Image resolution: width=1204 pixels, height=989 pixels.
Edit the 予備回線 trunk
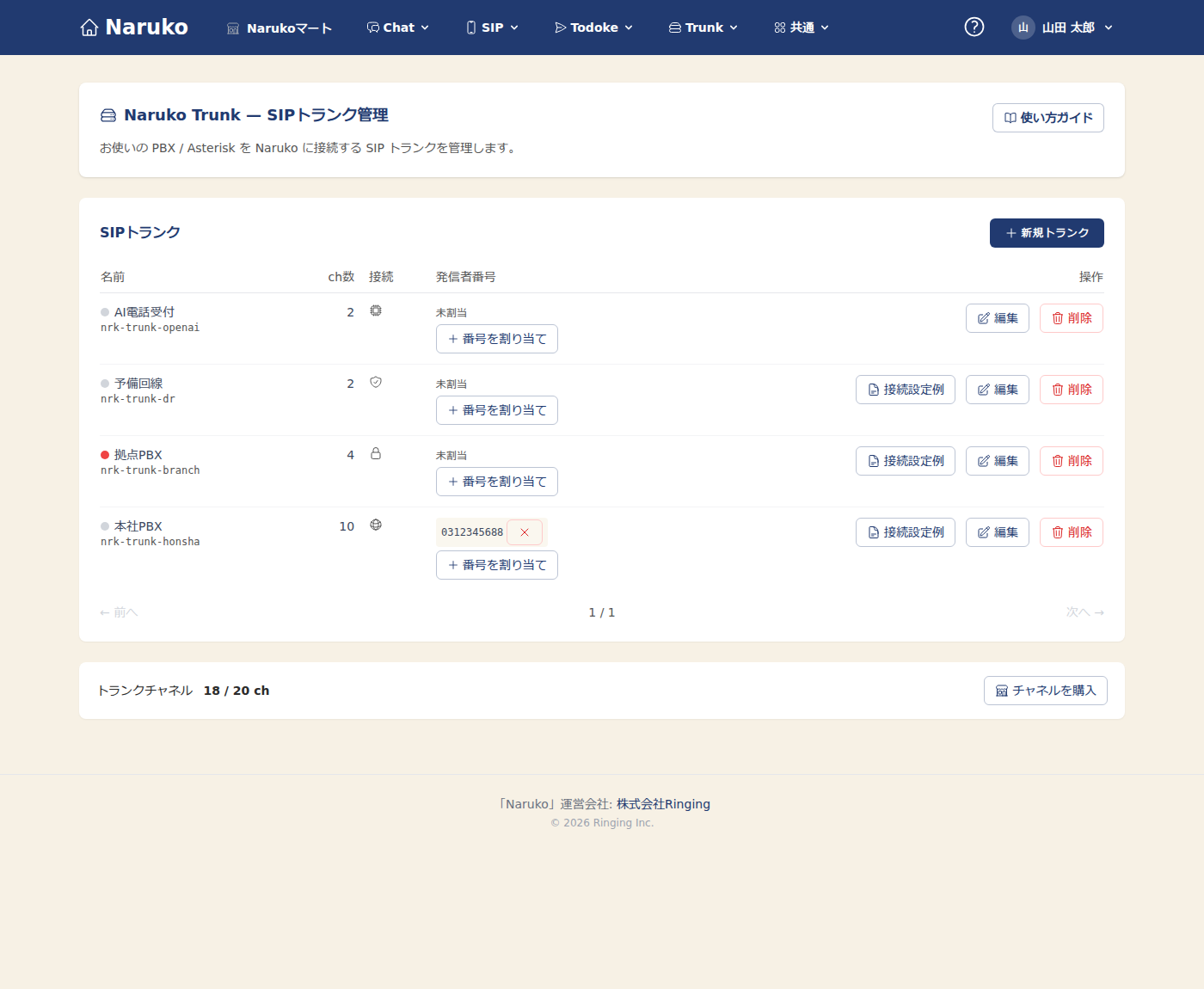998,390
